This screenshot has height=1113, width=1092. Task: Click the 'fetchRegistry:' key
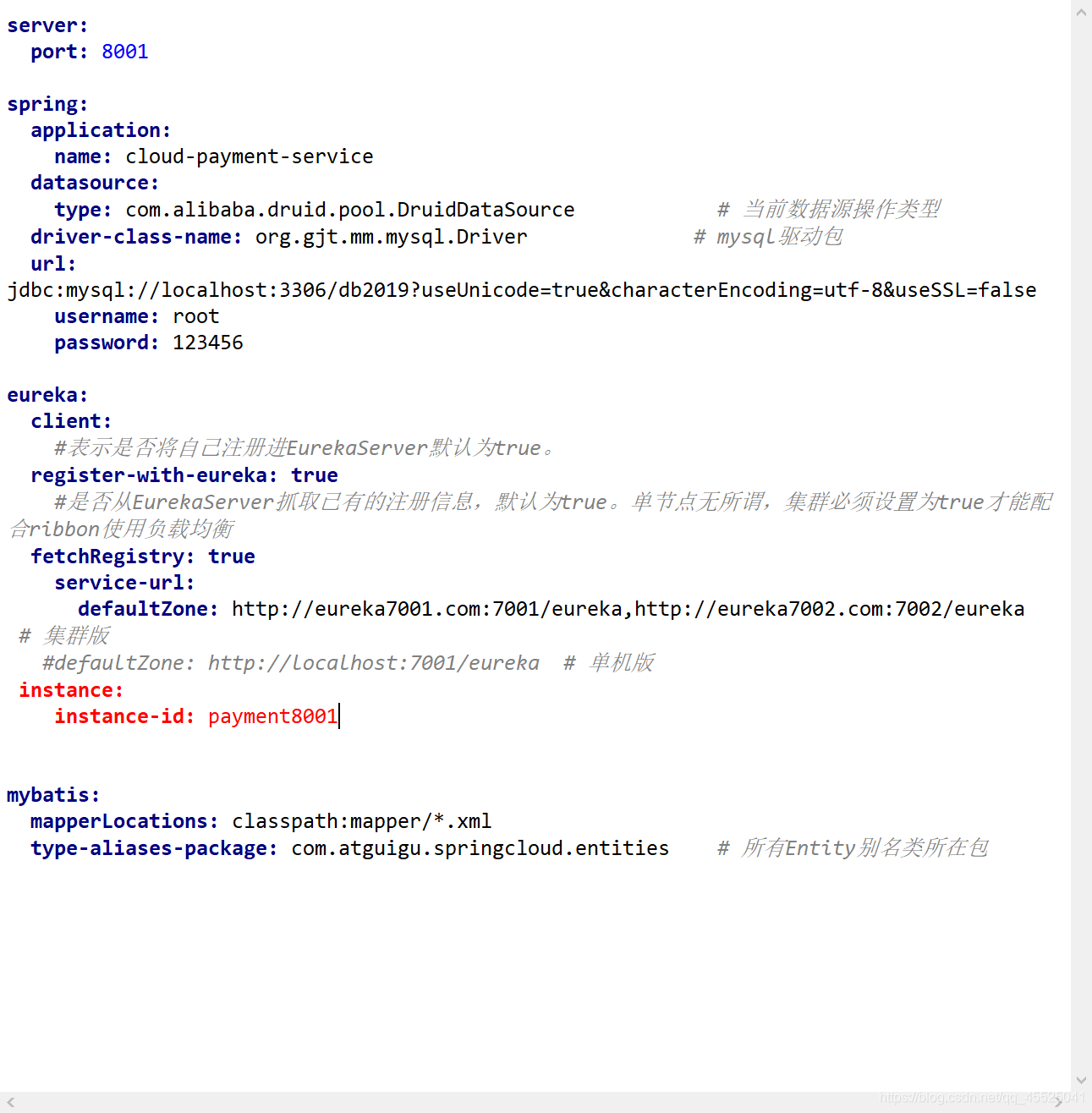coord(112,556)
